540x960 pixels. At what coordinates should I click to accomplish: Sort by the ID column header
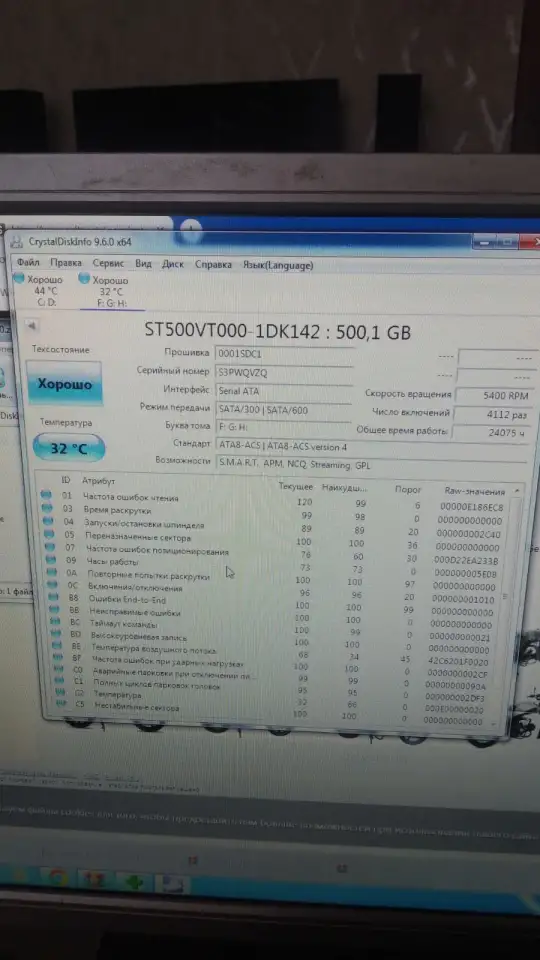[66, 480]
